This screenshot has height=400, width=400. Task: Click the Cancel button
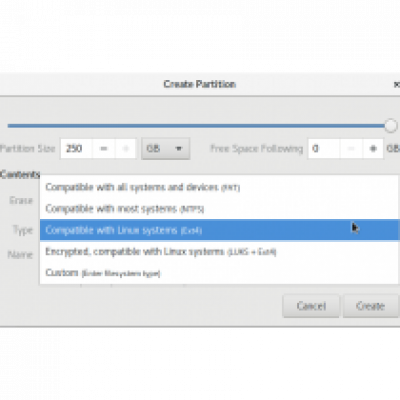point(311,306)
